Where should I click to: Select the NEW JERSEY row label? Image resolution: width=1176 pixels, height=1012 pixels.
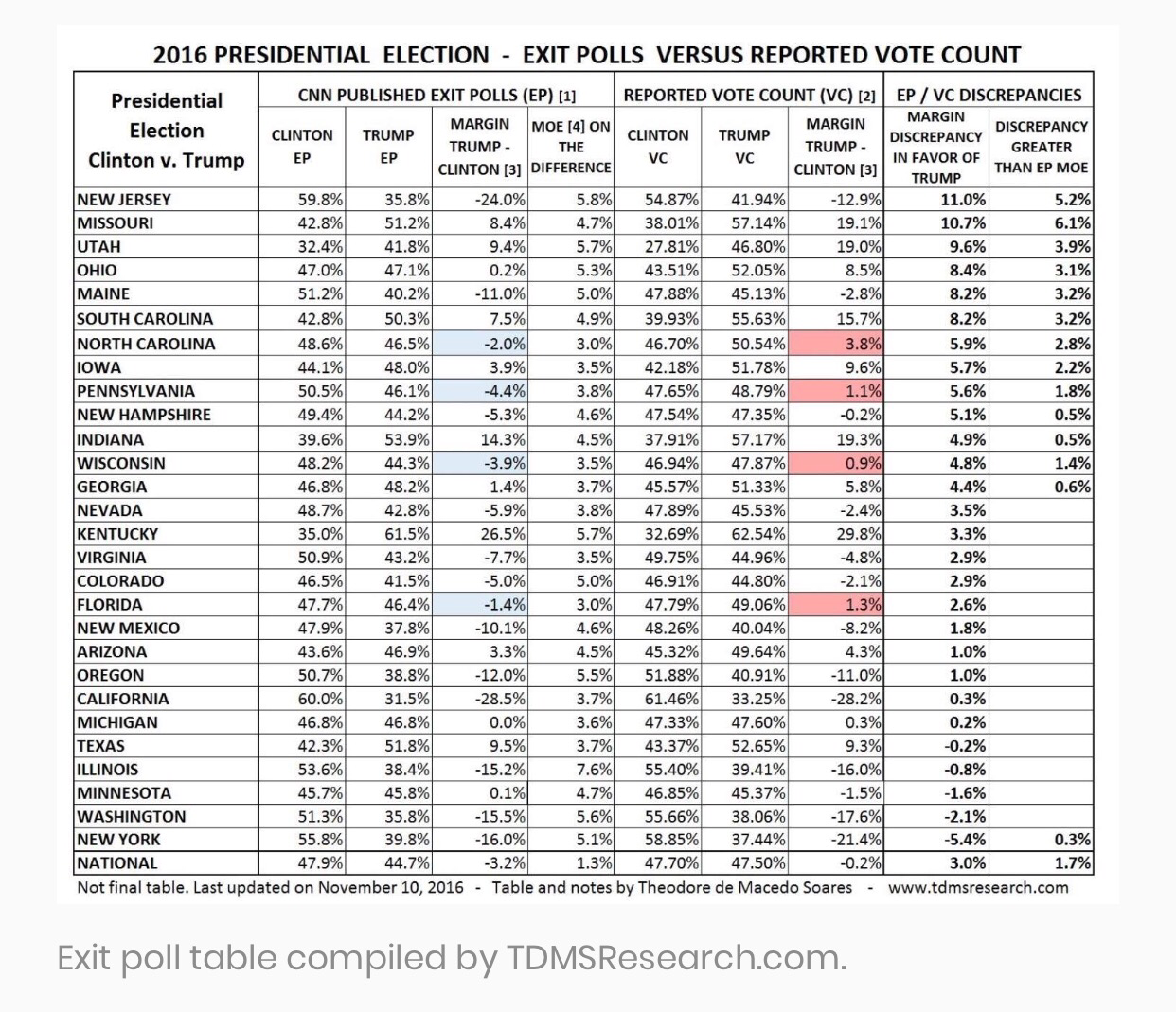click(124, 200)
